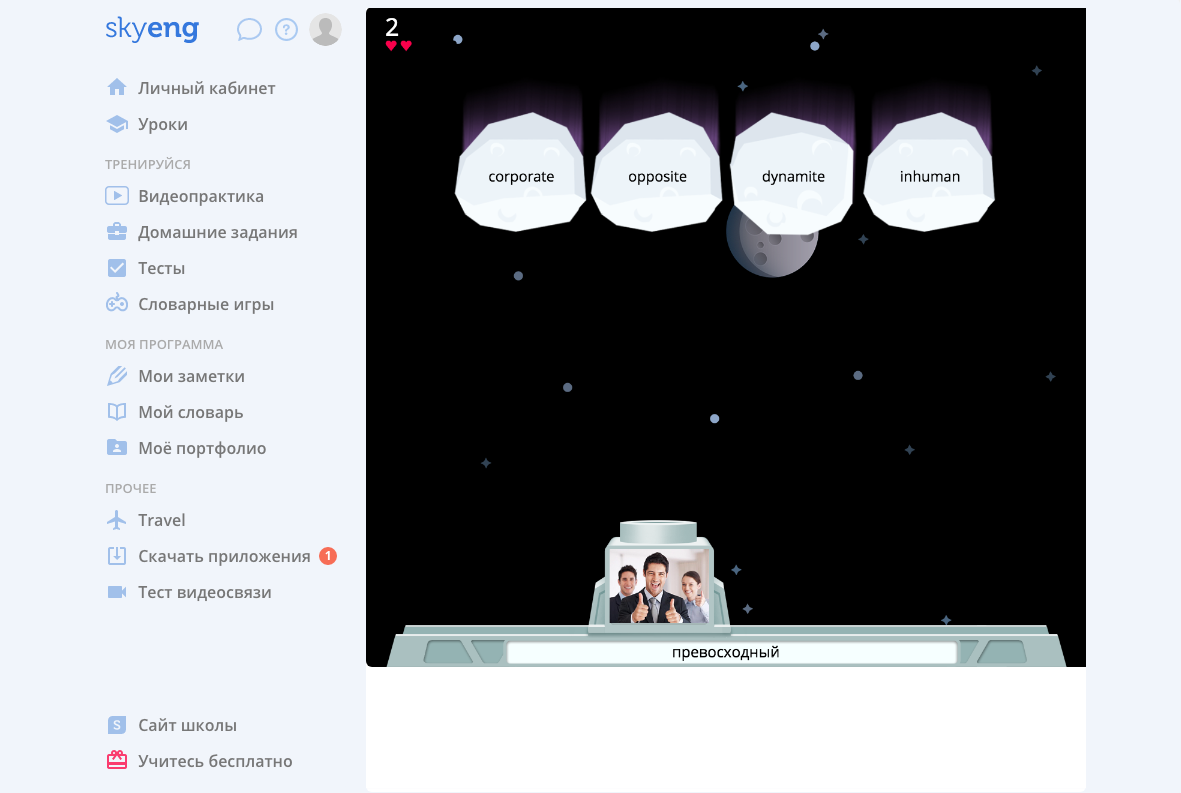The height and width of the screenshot is (793, 1181).
Task: Open Мои заметки
Action: 191,377
